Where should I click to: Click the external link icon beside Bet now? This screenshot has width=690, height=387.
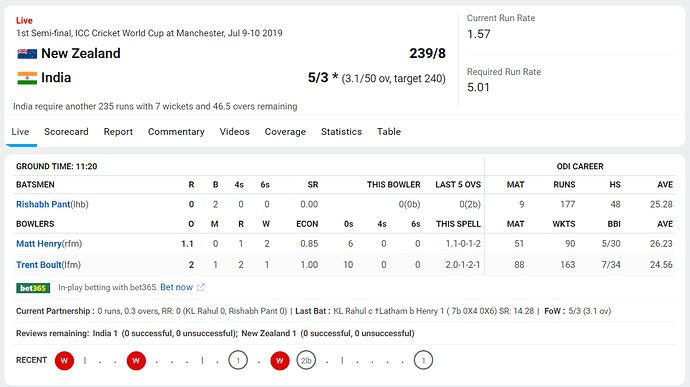[x=201, y=287]
